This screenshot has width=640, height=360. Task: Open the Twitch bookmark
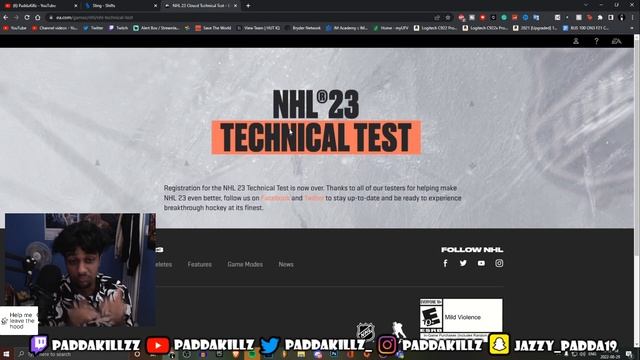click(x=118, y=28)
